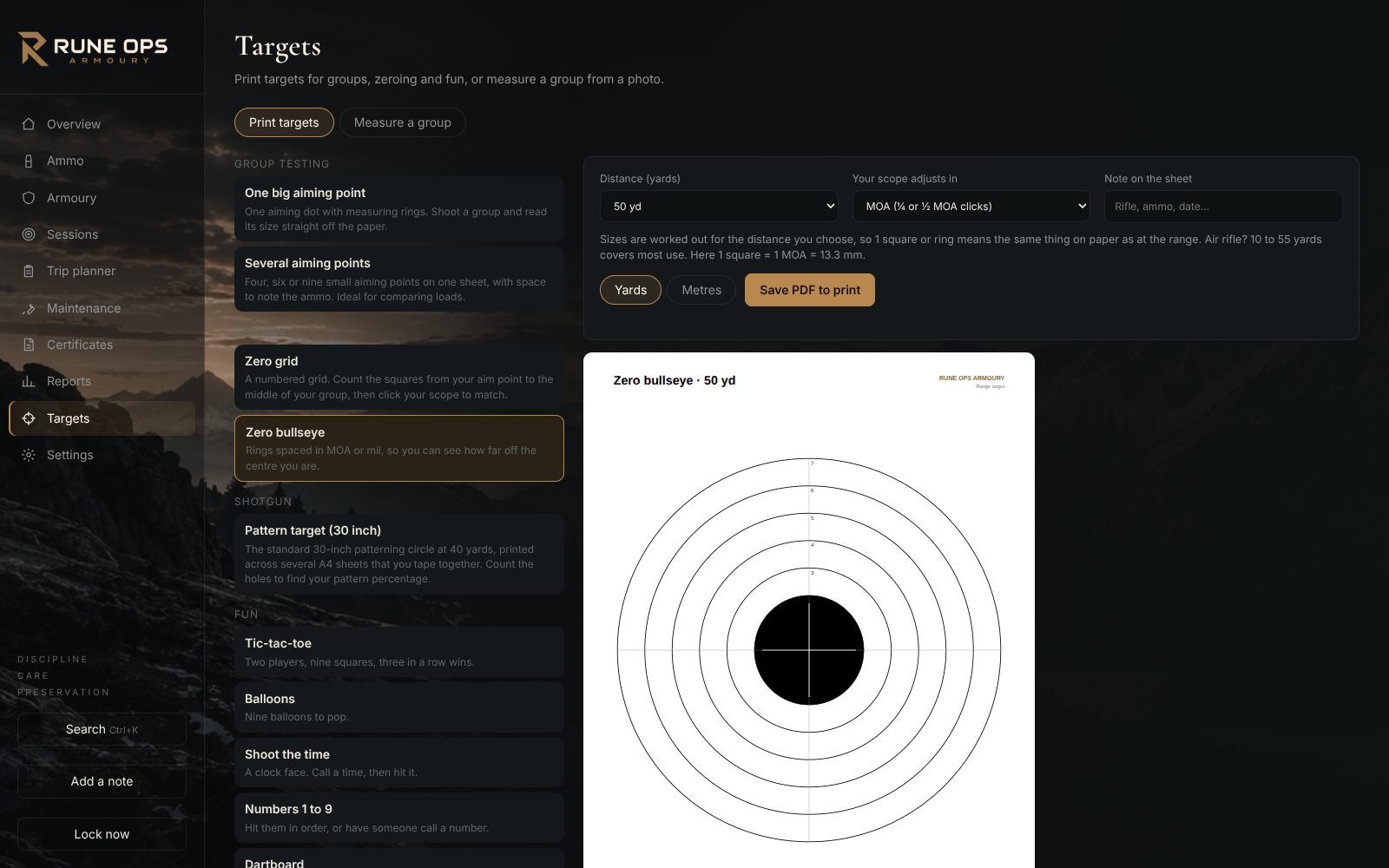Click Save PDF to print
This screenshot has width=1389, height=868.
pyautogui.click(x=810, y=290)
